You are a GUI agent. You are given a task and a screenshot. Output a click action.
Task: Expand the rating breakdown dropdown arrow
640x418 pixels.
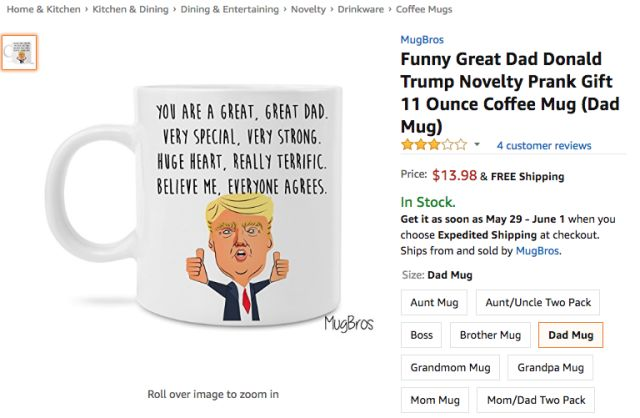[x=477, y=145]
